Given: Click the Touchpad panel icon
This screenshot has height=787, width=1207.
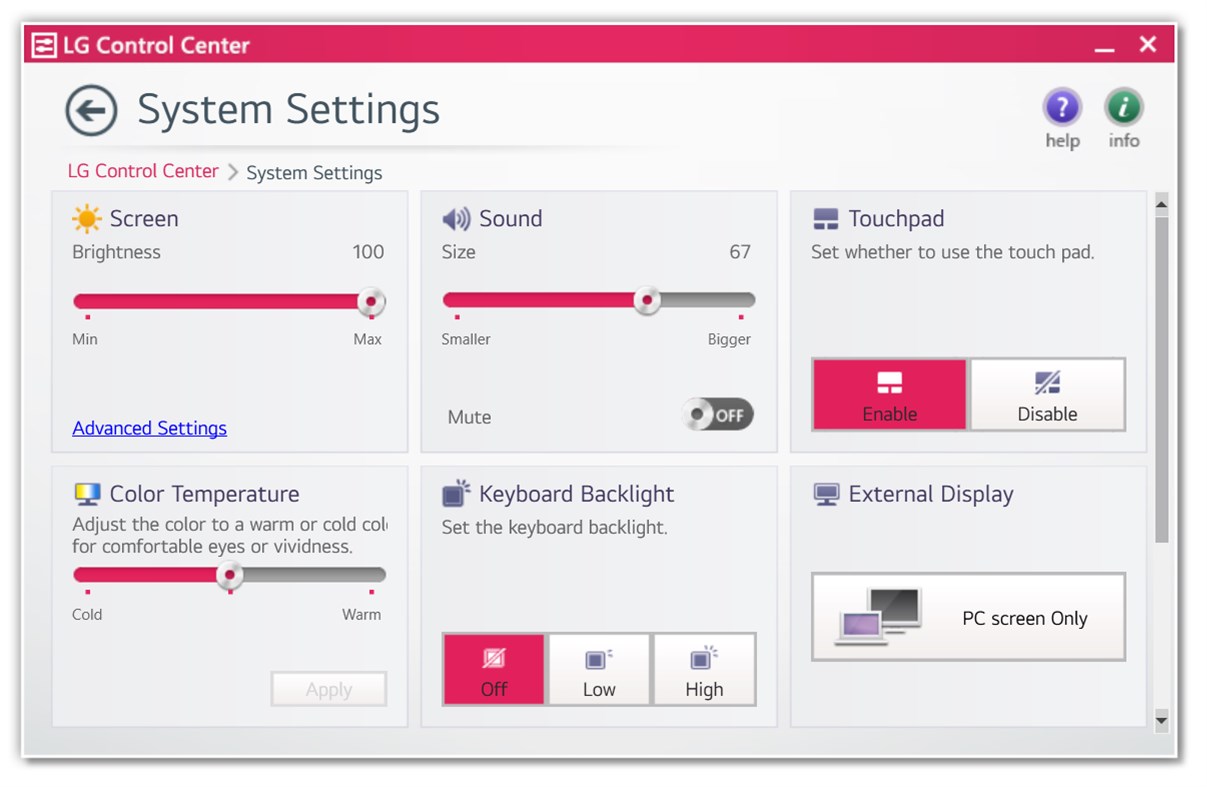Looking at the screenshot, I should (x=828, y=218).
